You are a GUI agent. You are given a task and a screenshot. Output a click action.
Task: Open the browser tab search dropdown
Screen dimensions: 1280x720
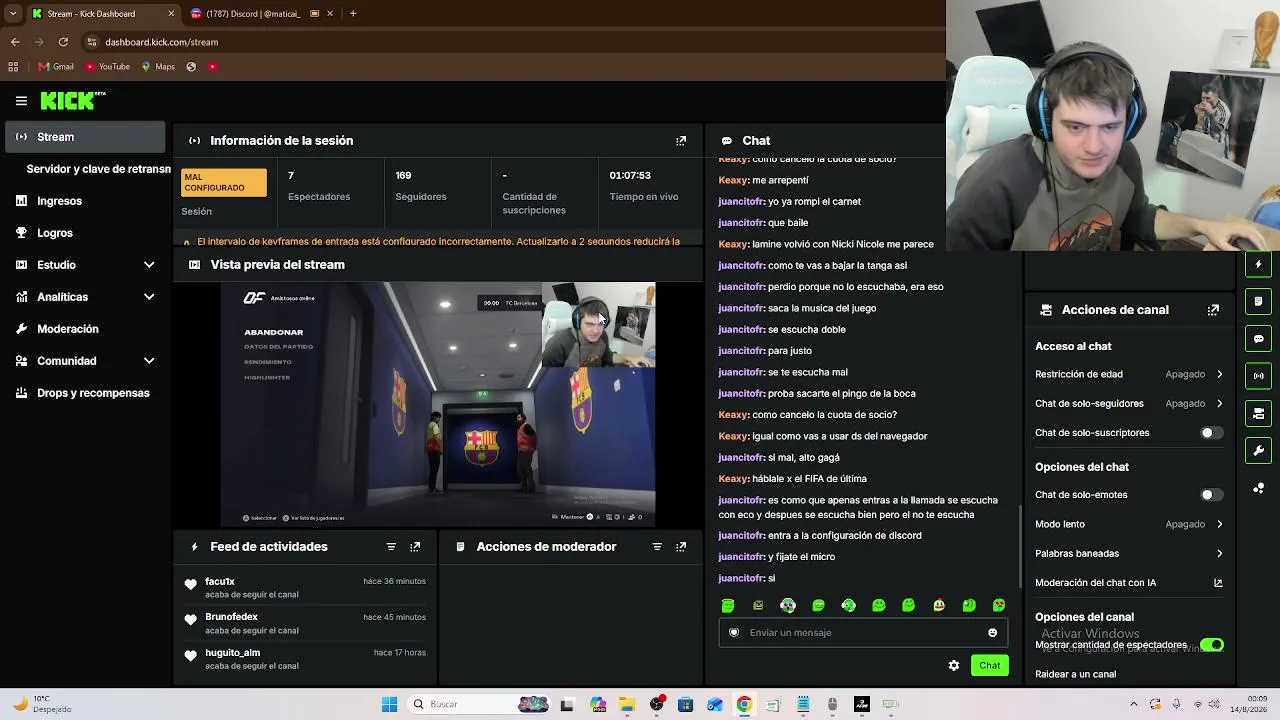click(13, 14)
